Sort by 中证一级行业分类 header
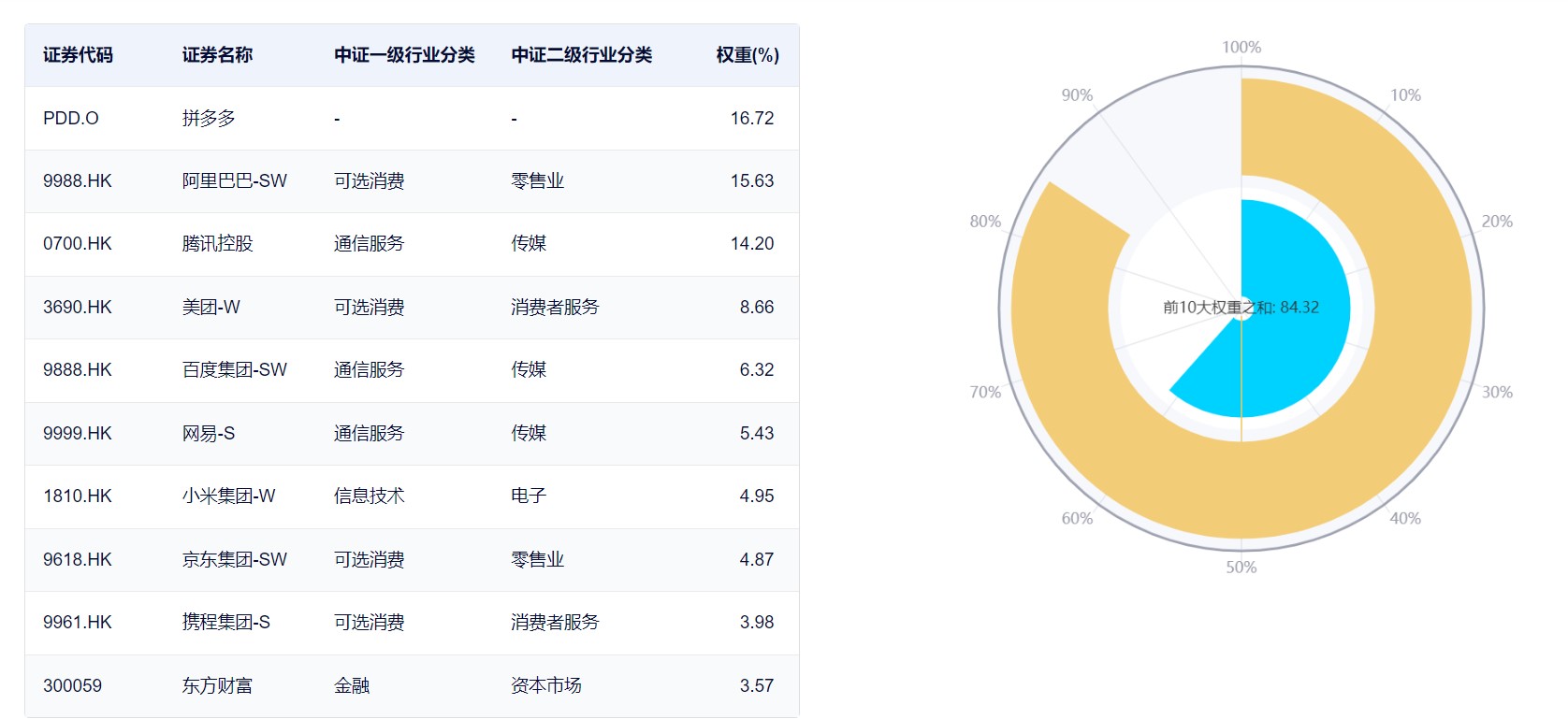Image resolution: width=1568 pixels, height=719 pixels. [x=404, y=55]
